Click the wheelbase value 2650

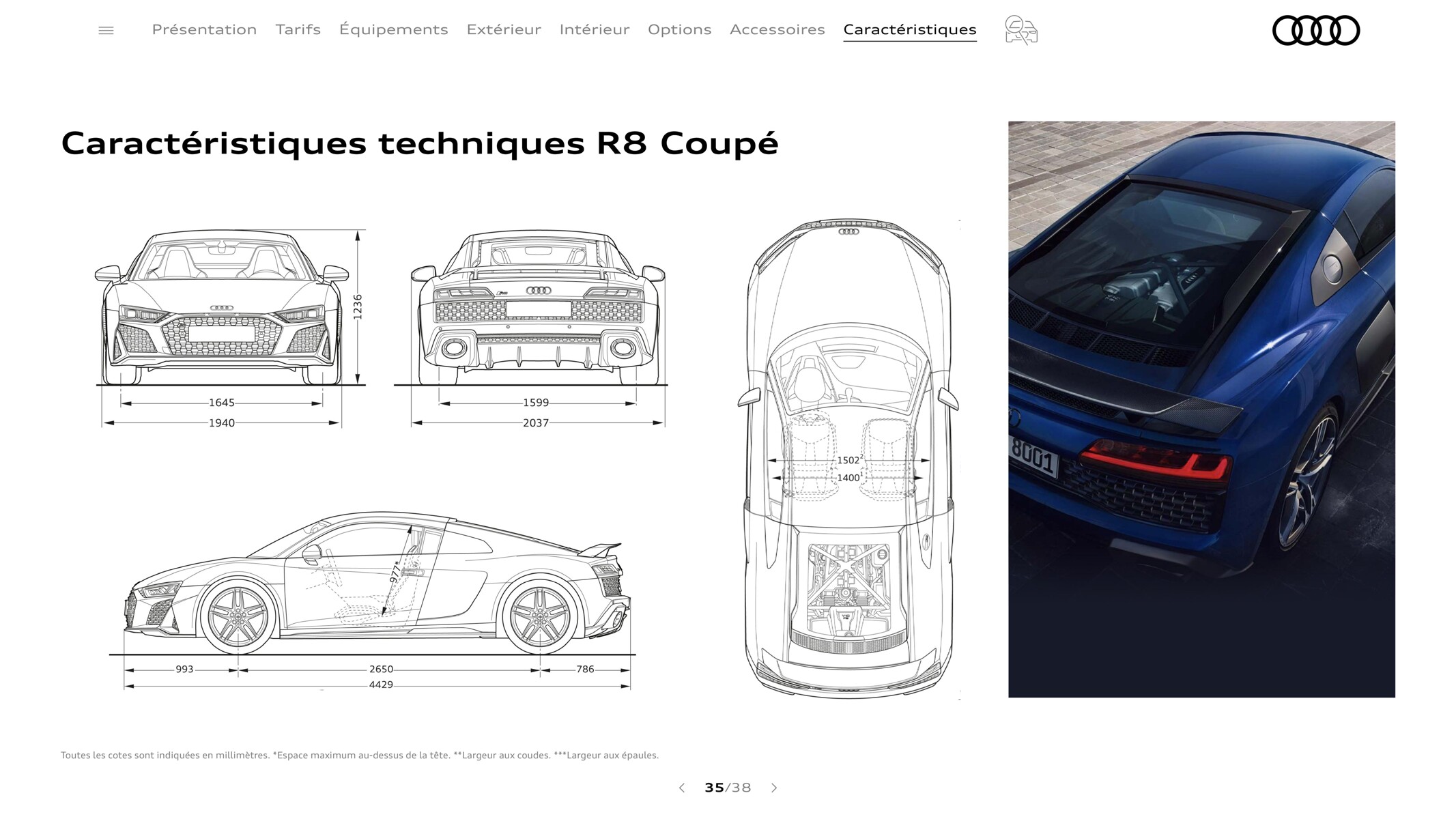click(x=381, y=670)
